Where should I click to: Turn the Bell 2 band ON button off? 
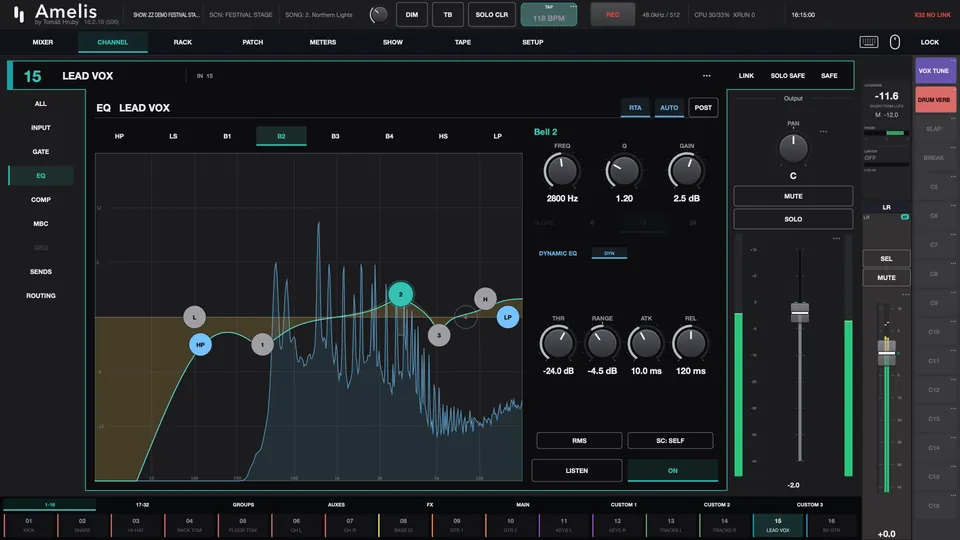tap(672, 470)
